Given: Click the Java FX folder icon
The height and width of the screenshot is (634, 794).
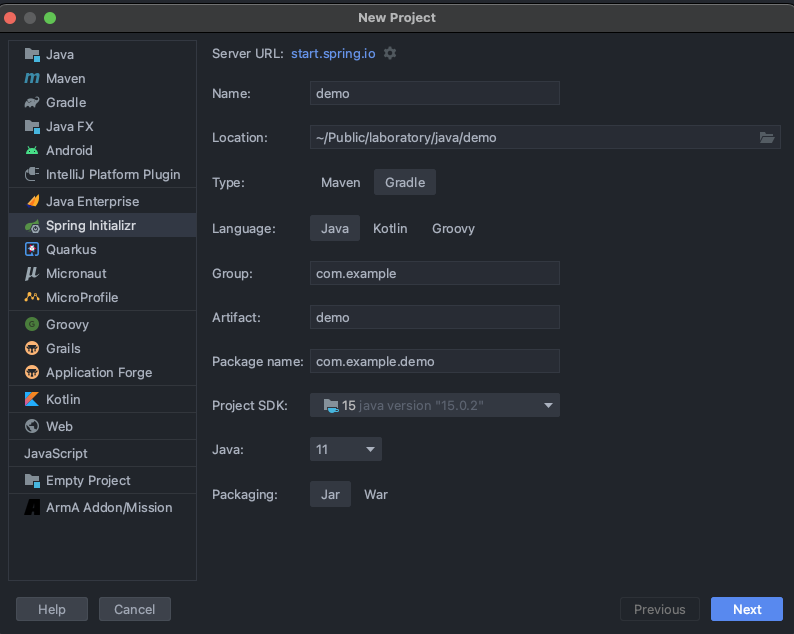Looking at the screenshot, I should click(32, 127).
